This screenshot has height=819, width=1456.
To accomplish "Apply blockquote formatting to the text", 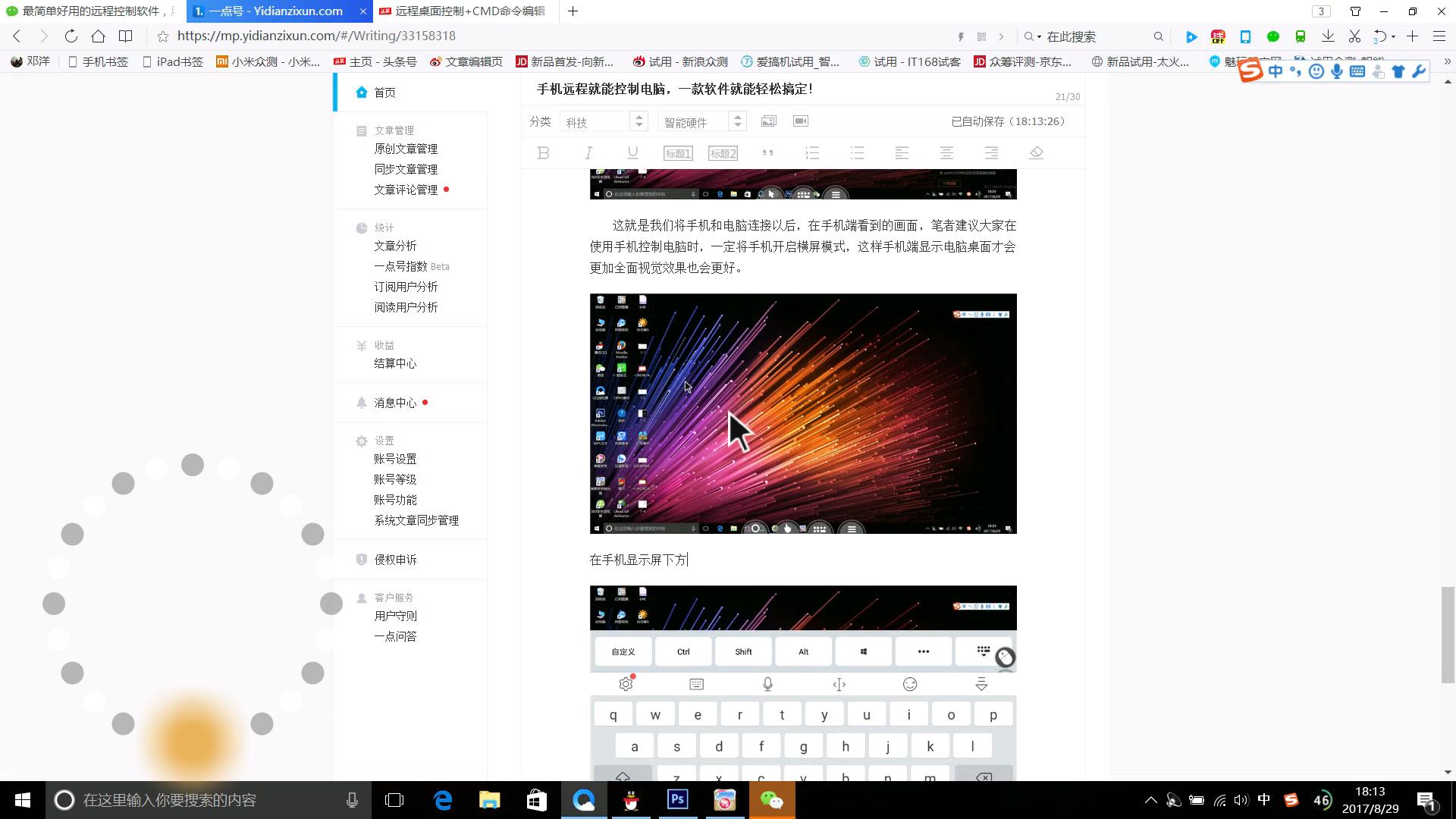I will click(x=767, y=152).
